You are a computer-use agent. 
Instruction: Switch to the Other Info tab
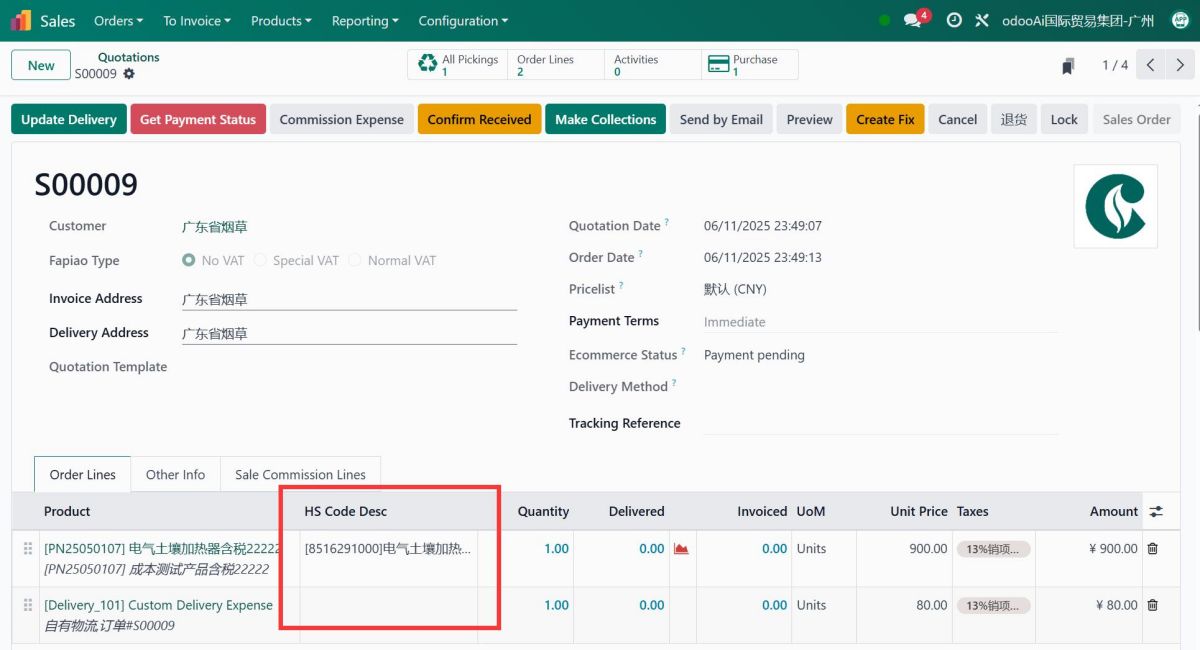(x=175, y=474)
